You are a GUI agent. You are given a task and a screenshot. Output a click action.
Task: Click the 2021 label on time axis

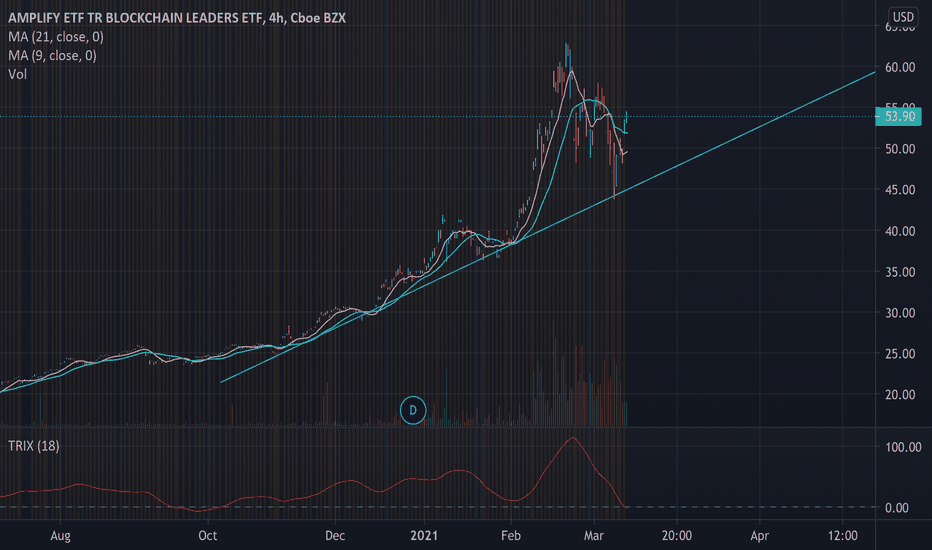tap(424, 536)
